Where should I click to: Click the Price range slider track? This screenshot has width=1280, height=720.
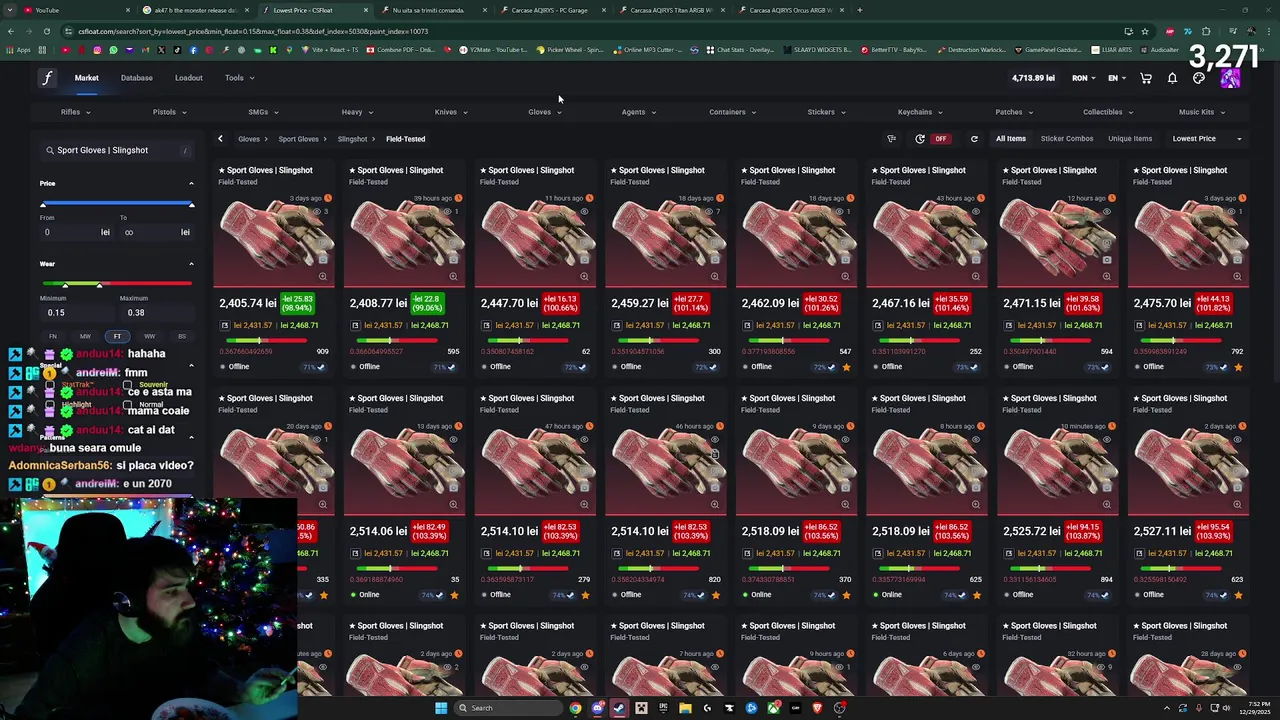tap(117, 205)
